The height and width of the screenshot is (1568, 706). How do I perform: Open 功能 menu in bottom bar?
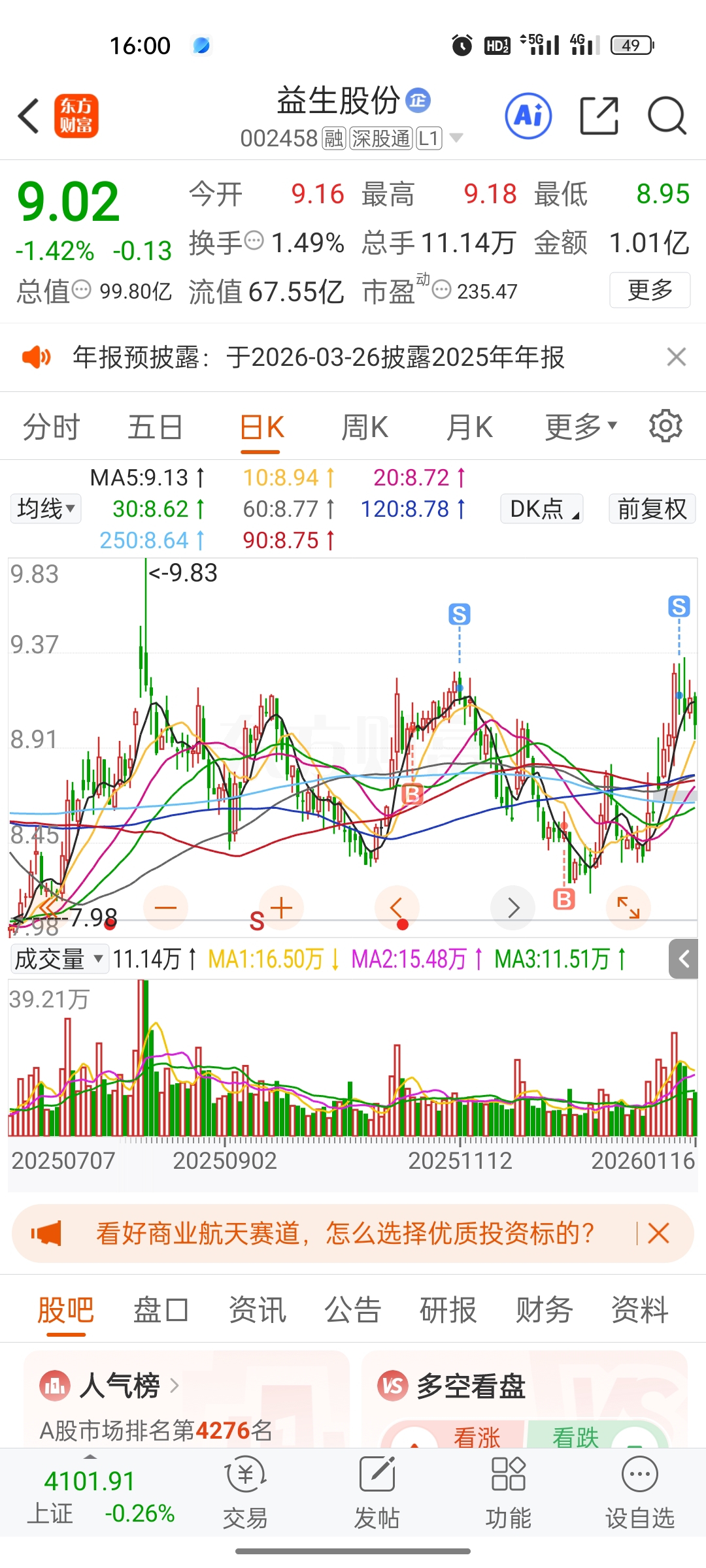tap(508, 1494)
